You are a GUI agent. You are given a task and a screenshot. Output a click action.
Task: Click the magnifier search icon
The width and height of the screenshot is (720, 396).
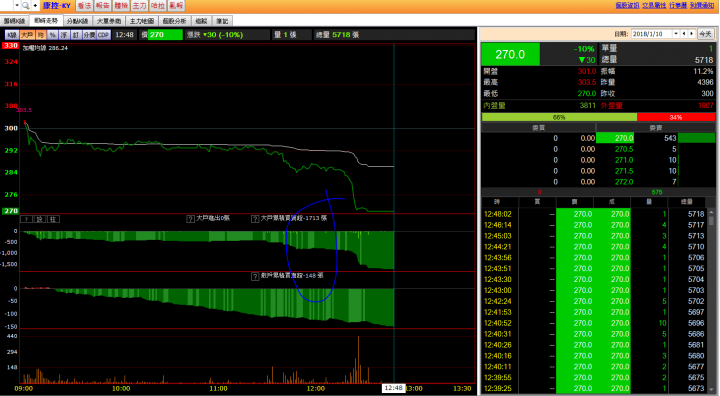click(x=26, y=6)
